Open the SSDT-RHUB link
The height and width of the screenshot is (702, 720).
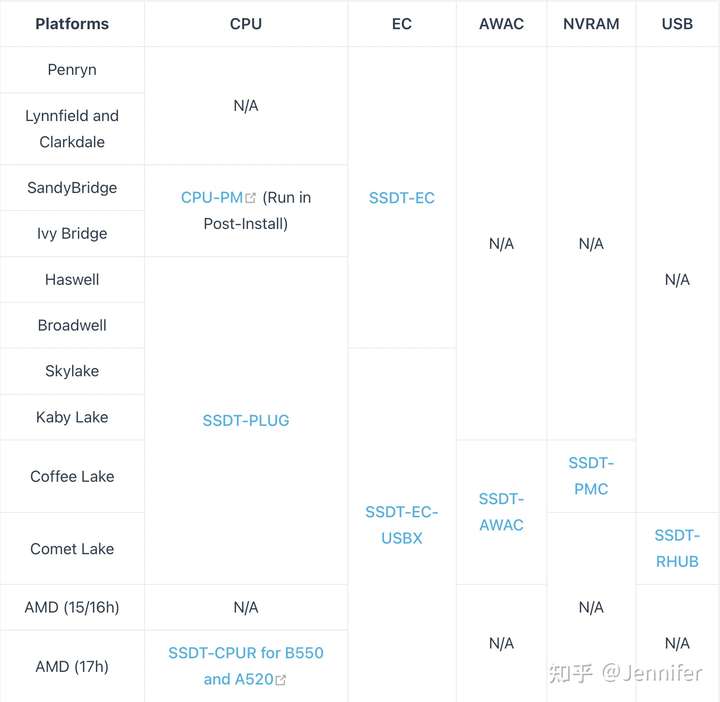click(x=677, y=548)
